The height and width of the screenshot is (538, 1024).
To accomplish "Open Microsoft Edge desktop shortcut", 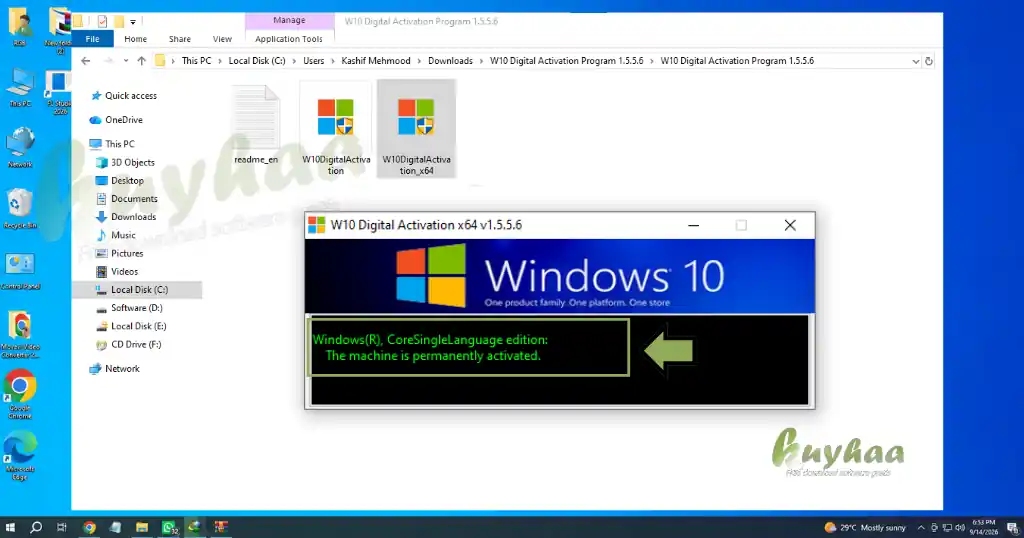I will 20,455.
